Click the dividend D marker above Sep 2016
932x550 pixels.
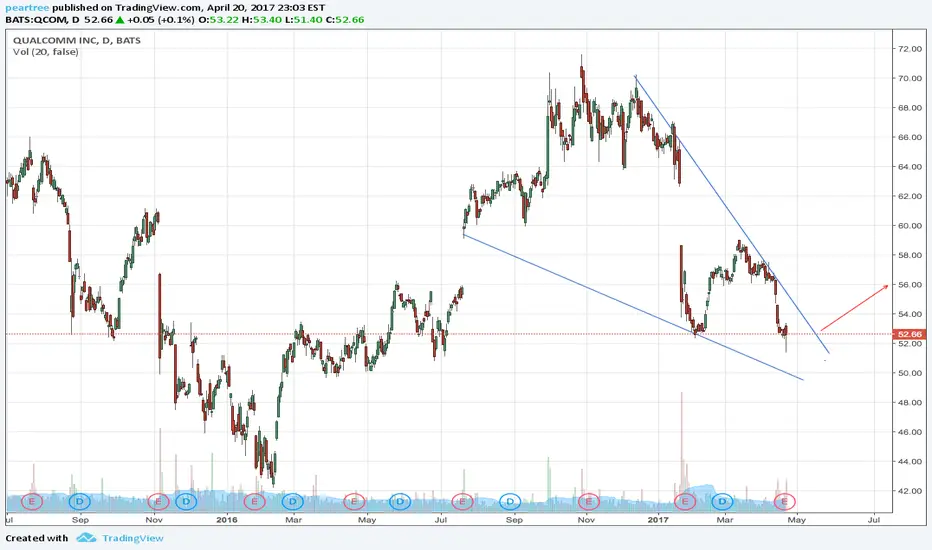click(510, 501)
